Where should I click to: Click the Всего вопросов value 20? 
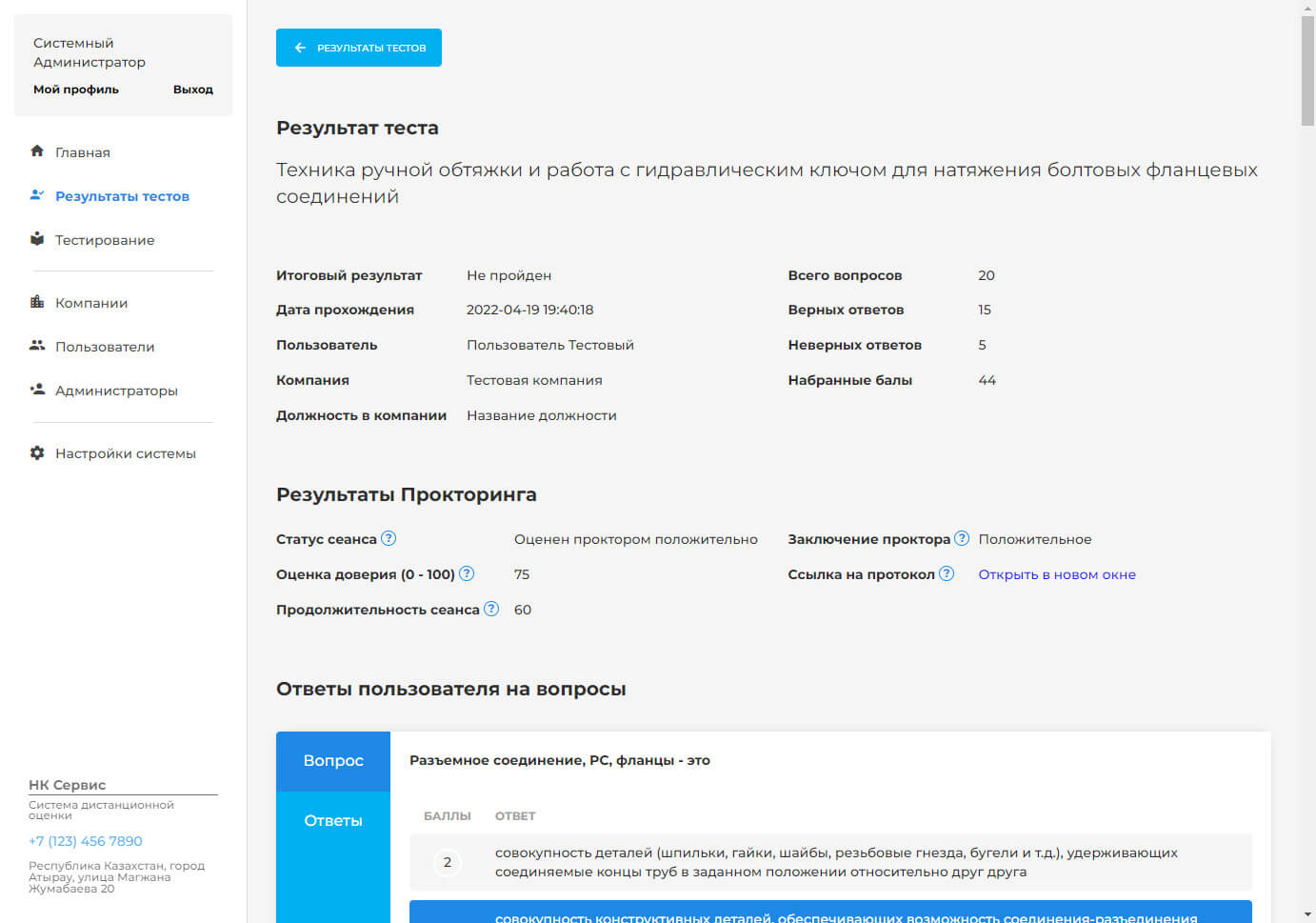point(987,275)
